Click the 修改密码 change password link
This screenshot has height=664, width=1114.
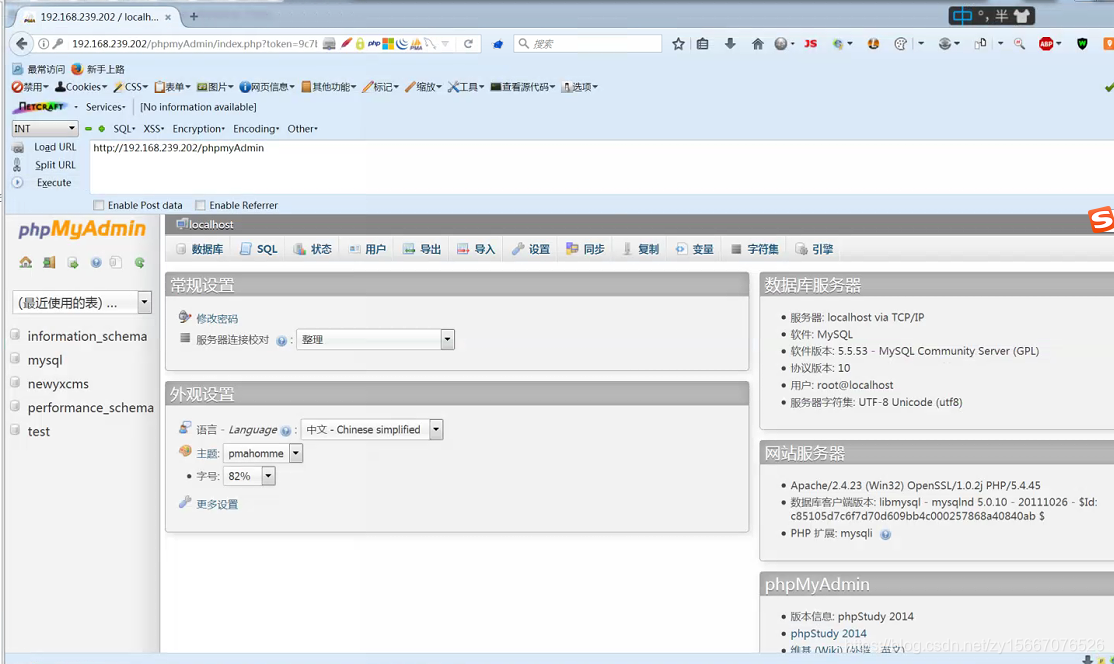217,319
